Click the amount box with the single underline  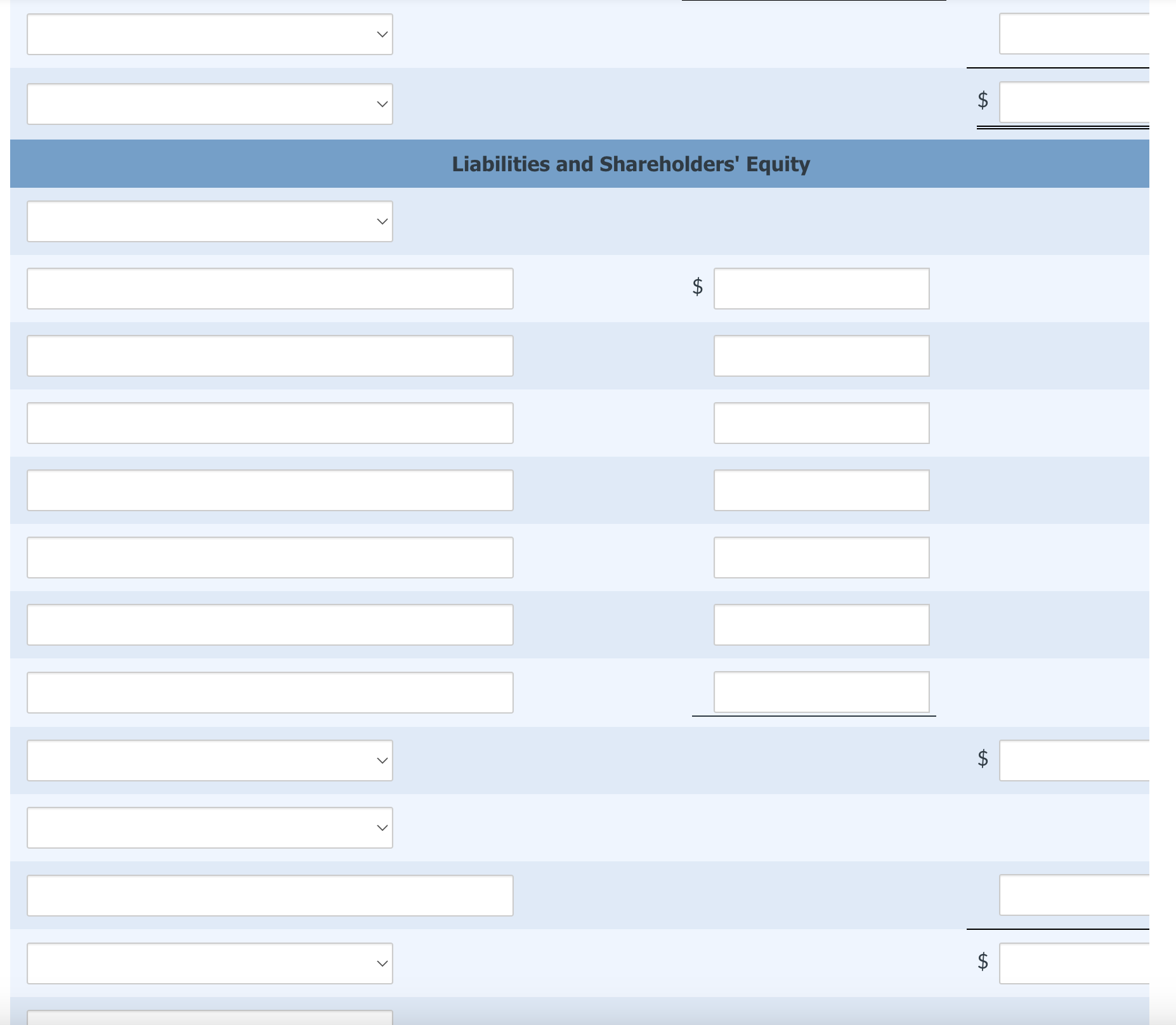point(821,691)
